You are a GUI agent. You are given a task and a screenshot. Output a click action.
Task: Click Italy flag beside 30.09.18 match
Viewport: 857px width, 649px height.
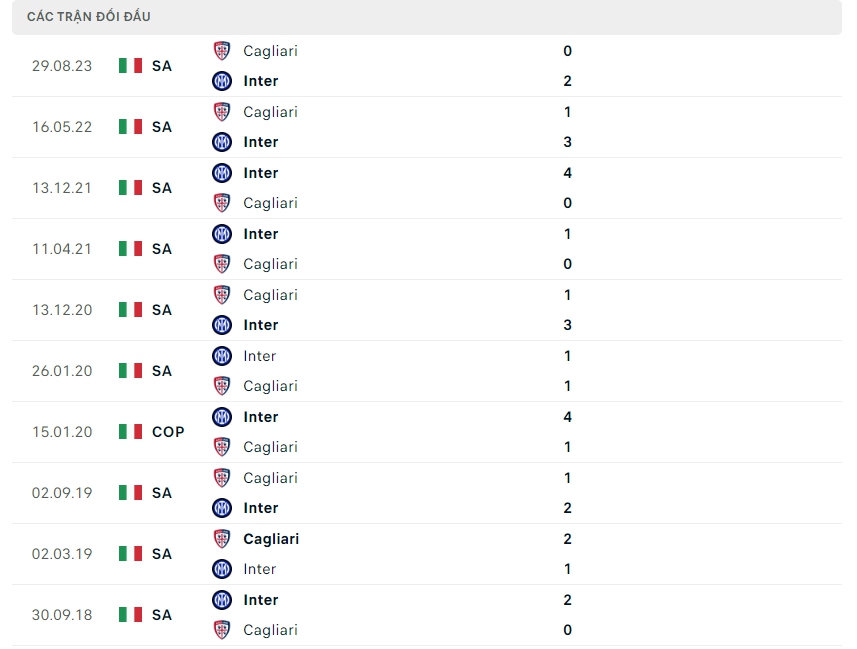(x=130, y=615)
